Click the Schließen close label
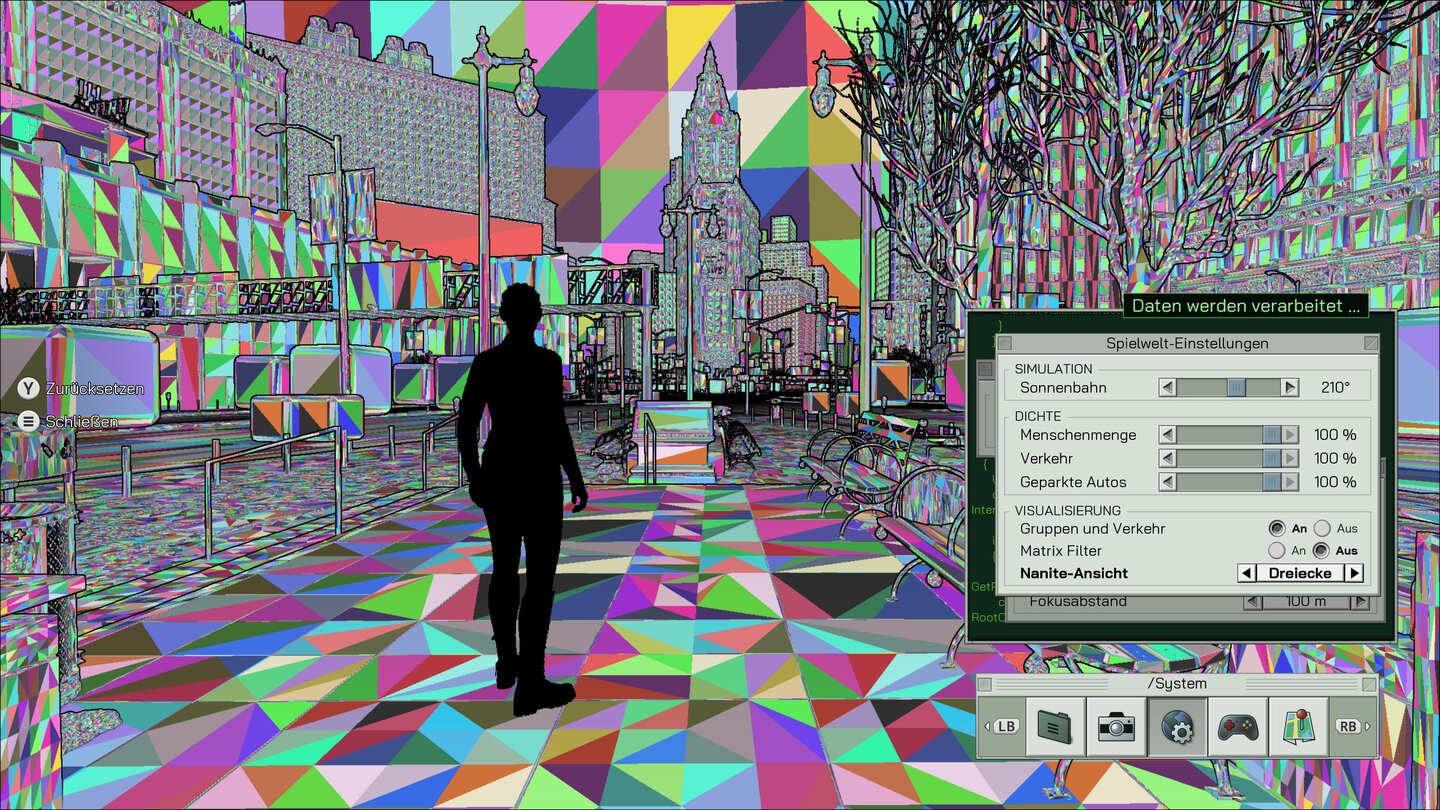Image resolution: width=1440 pixels, height=810 pixels. click(x=81, y=422)
